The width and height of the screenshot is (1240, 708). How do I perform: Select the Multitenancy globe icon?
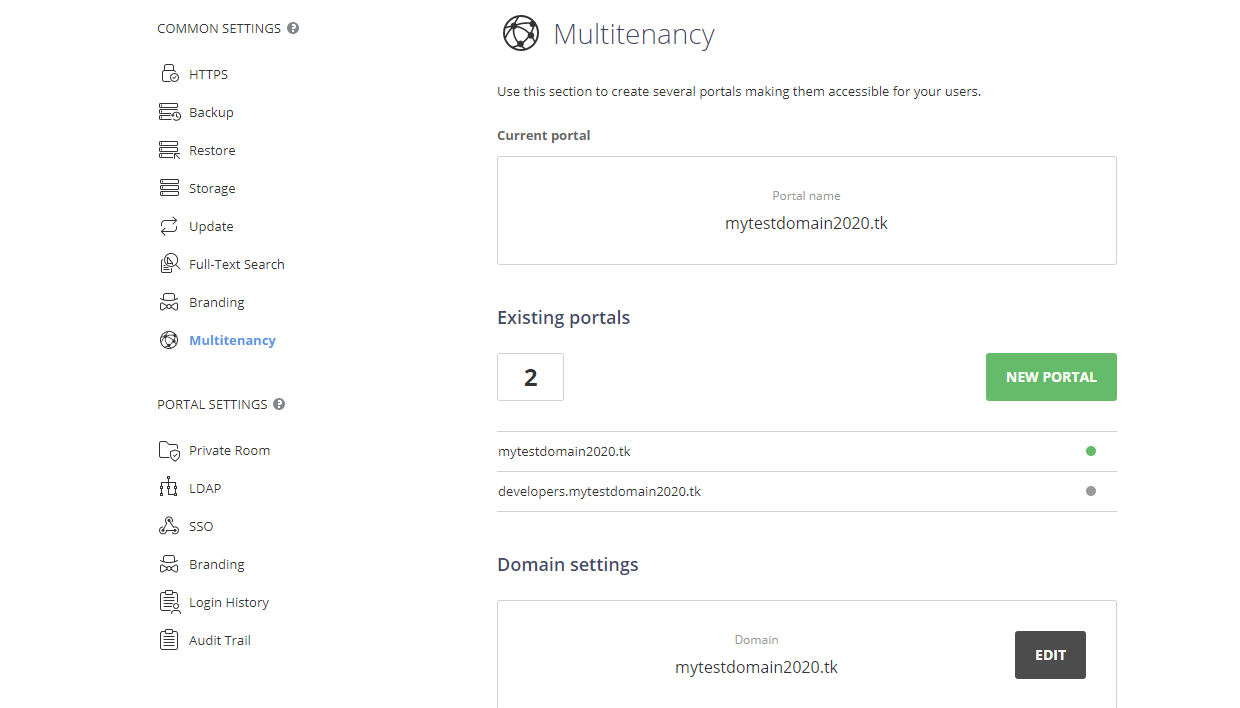(x=168, y=339)
